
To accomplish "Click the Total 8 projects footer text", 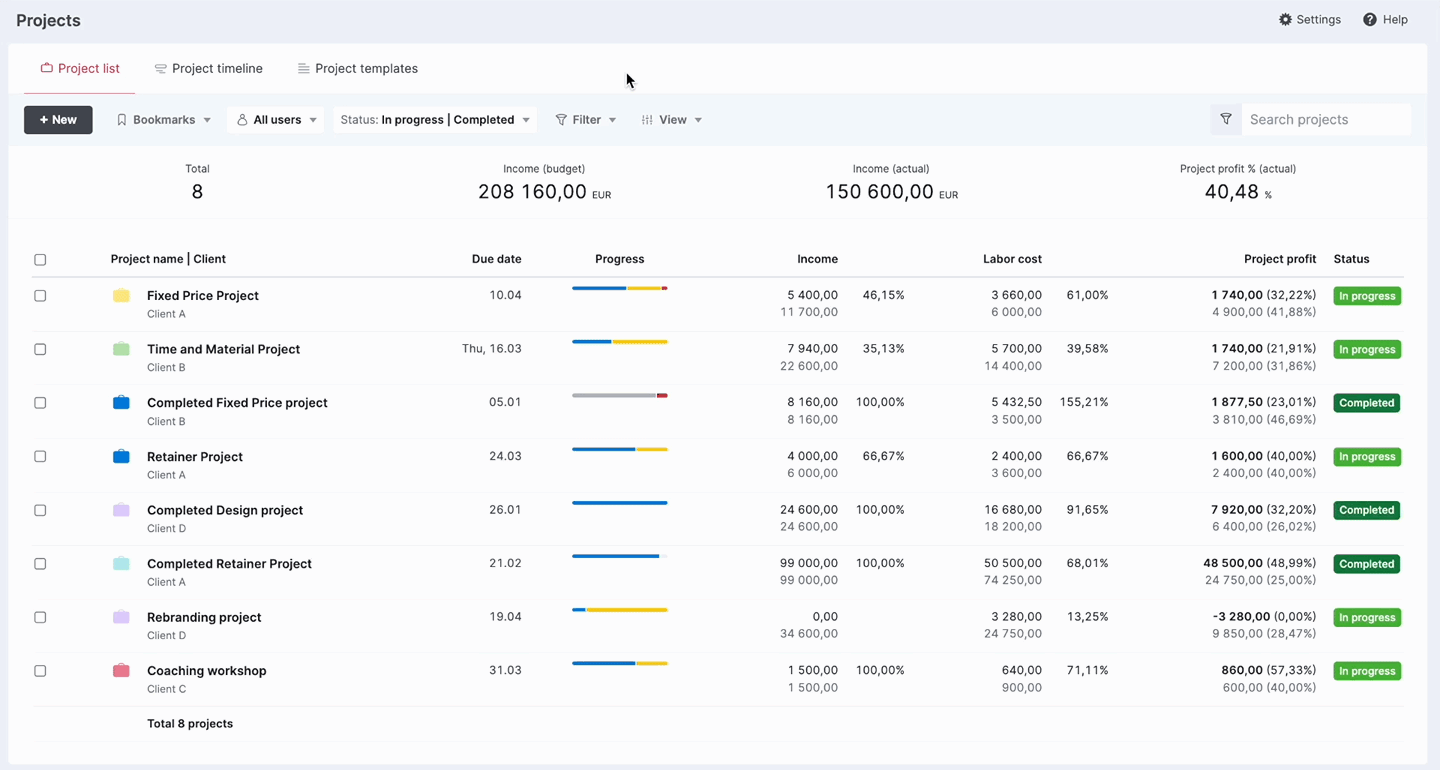I will click(x=190, y=724).
